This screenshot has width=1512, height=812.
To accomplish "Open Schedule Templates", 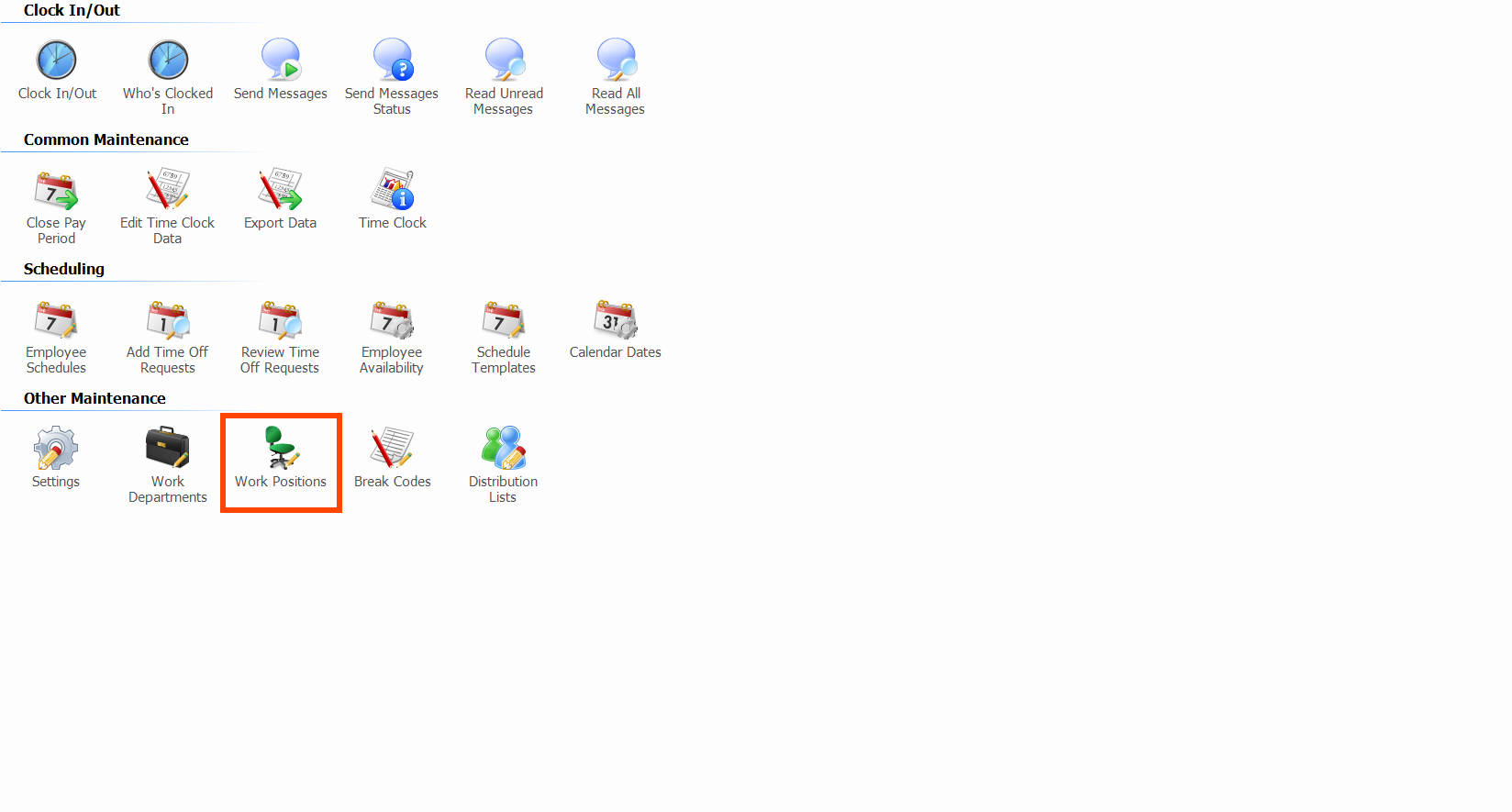I will [x=504, y=321].
